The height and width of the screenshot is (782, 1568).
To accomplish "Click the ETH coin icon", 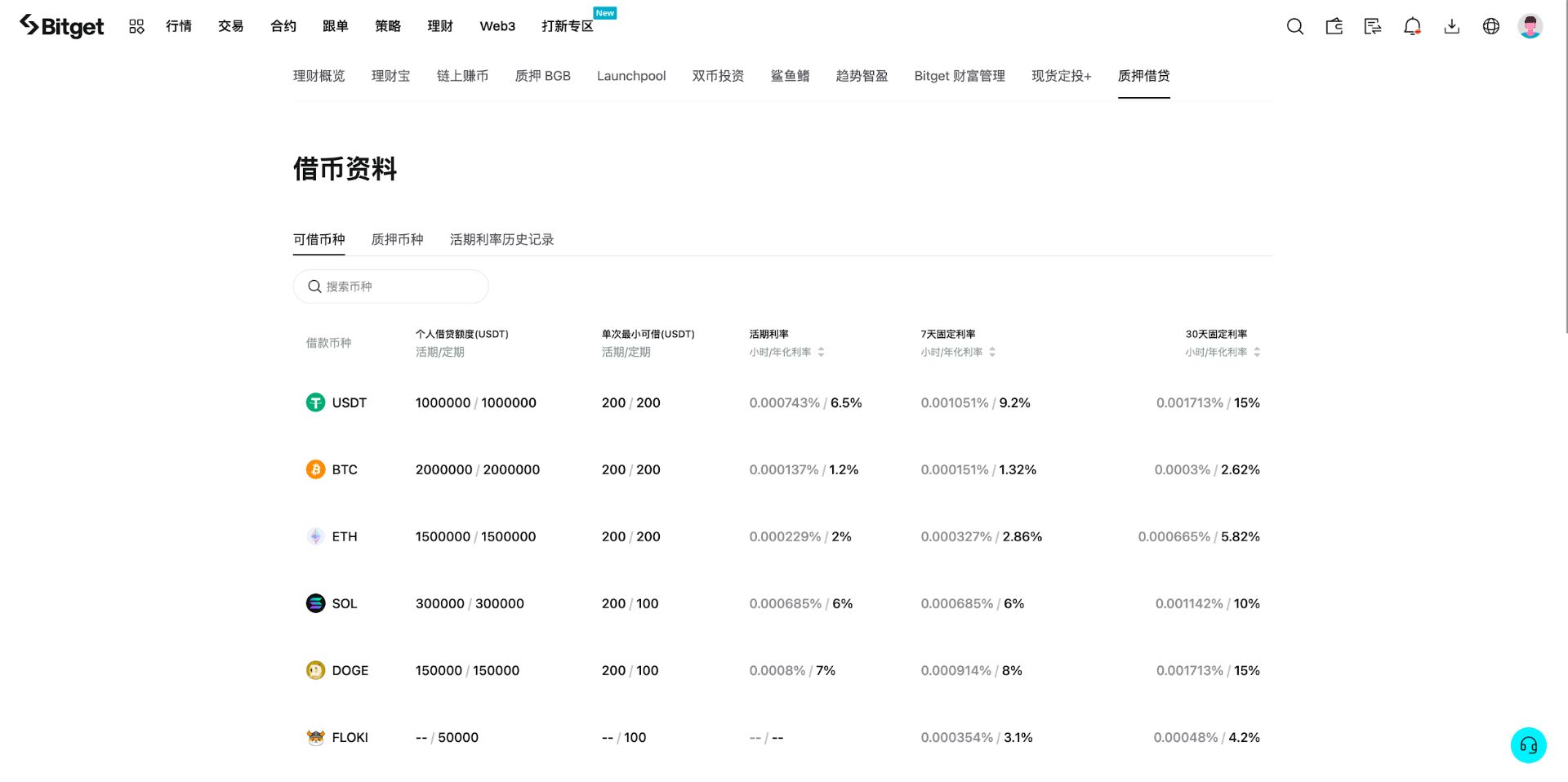I will point(315,536).
